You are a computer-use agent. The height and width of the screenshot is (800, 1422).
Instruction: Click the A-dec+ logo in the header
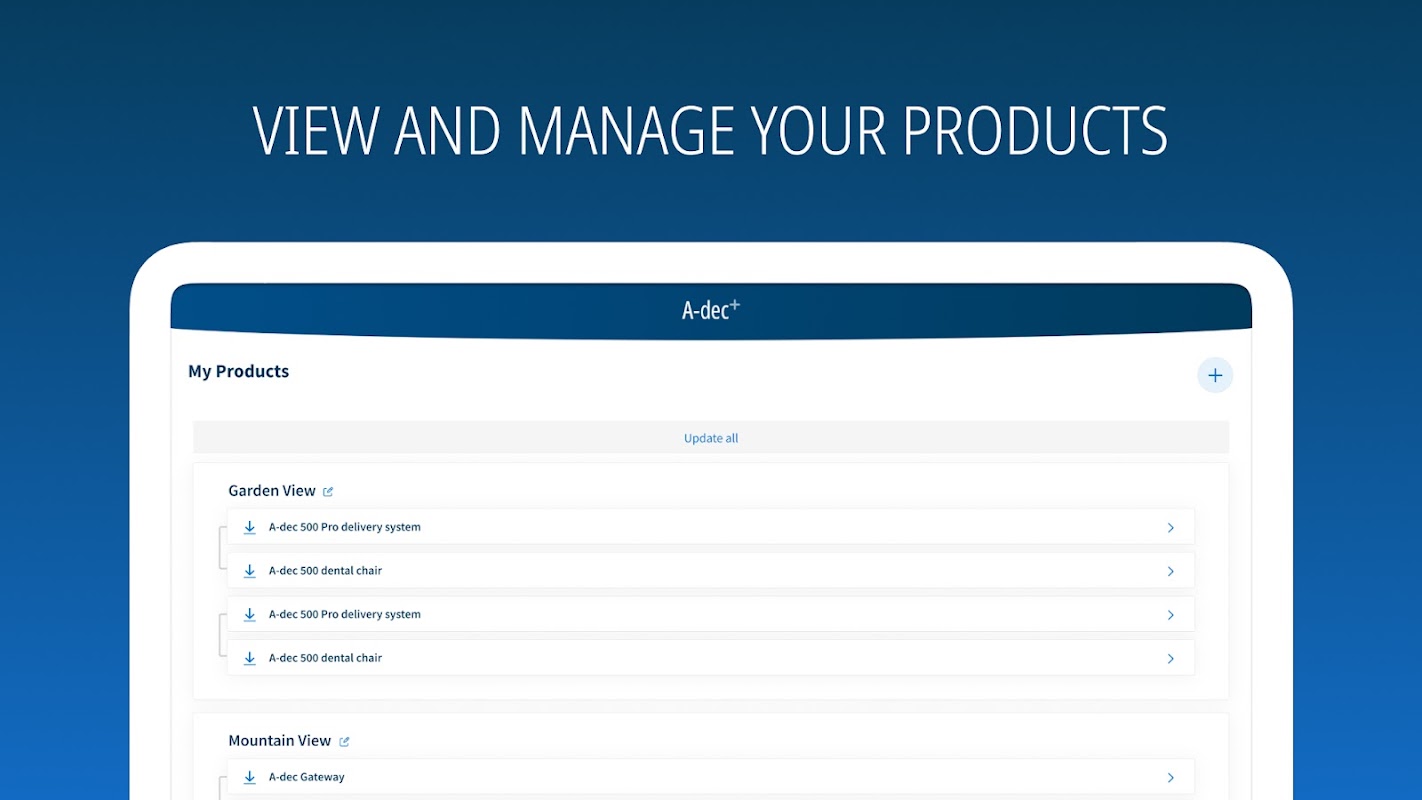click(x=711, y=310)
